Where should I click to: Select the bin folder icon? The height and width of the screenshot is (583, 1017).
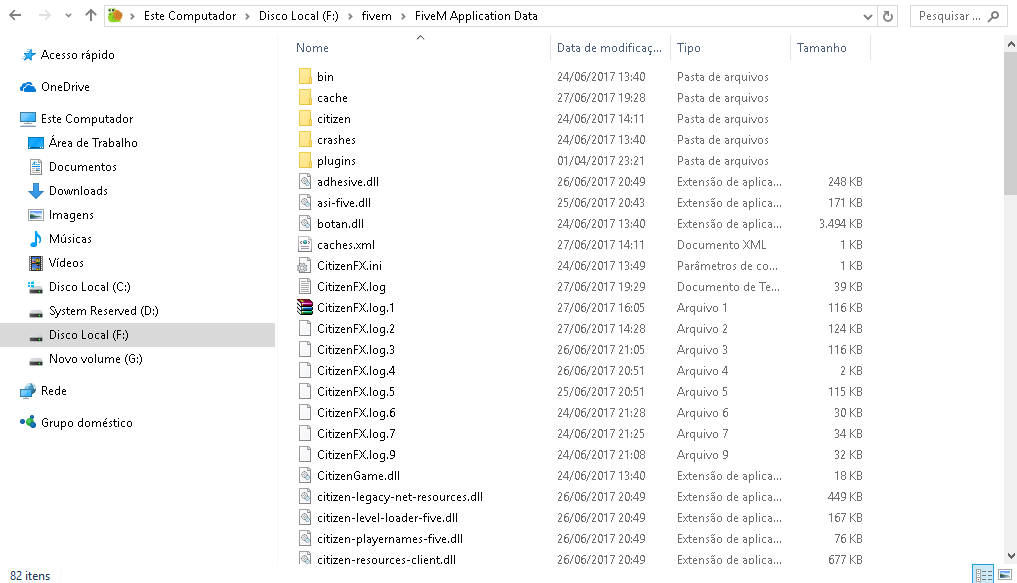click(x=305, y=77)
